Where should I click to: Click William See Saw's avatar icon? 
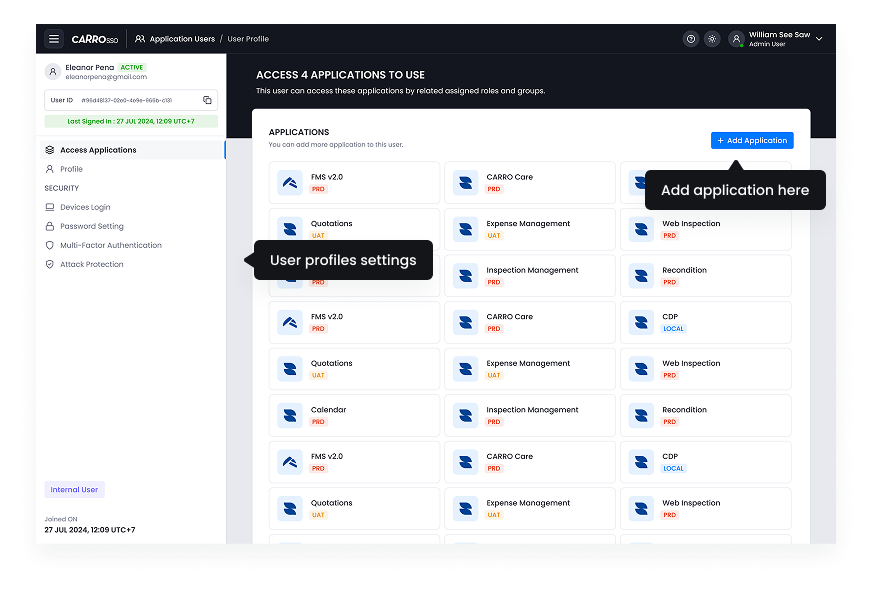pyautogui.click(x=736, y=38)
